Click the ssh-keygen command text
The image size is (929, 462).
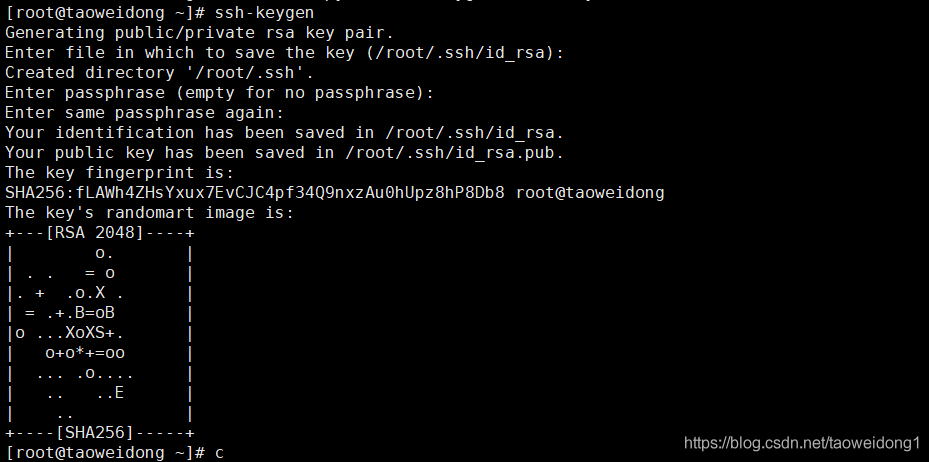click(264, 12)
